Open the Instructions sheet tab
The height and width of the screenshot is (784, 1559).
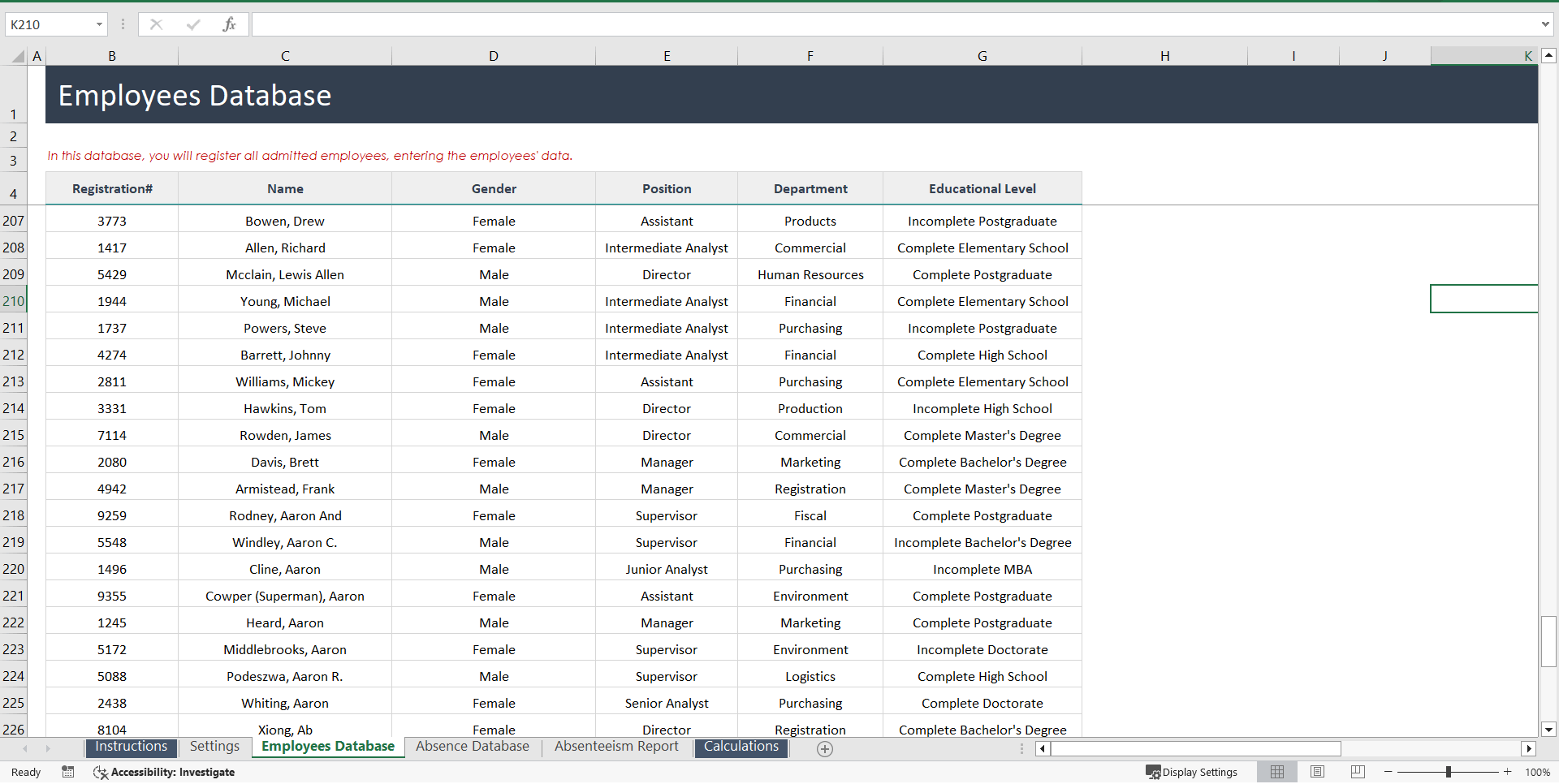131,747
